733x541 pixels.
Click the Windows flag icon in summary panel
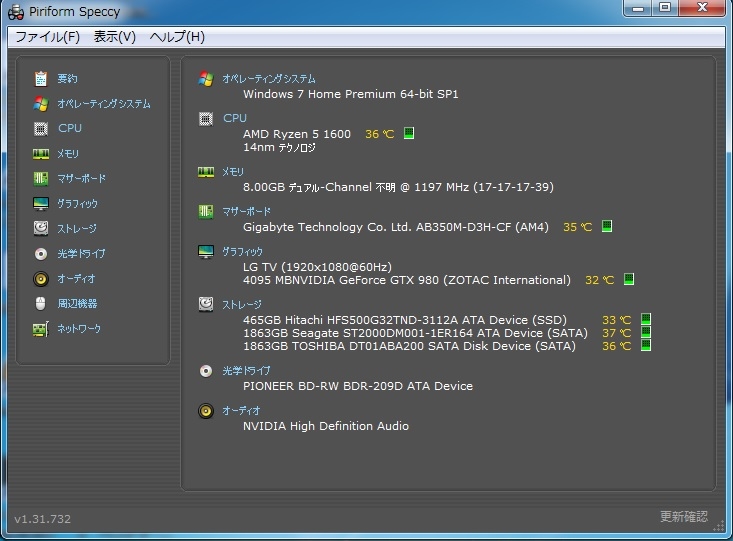[x=206, y=79]
